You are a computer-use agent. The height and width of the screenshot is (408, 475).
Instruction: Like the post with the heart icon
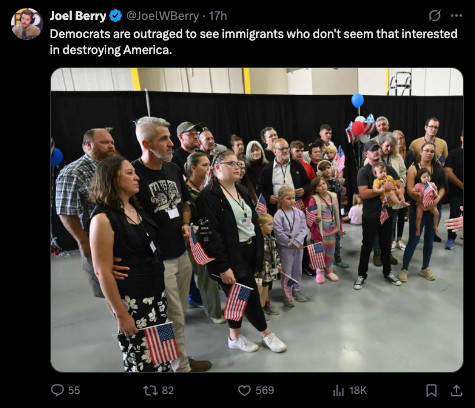[x=245, y=390]
